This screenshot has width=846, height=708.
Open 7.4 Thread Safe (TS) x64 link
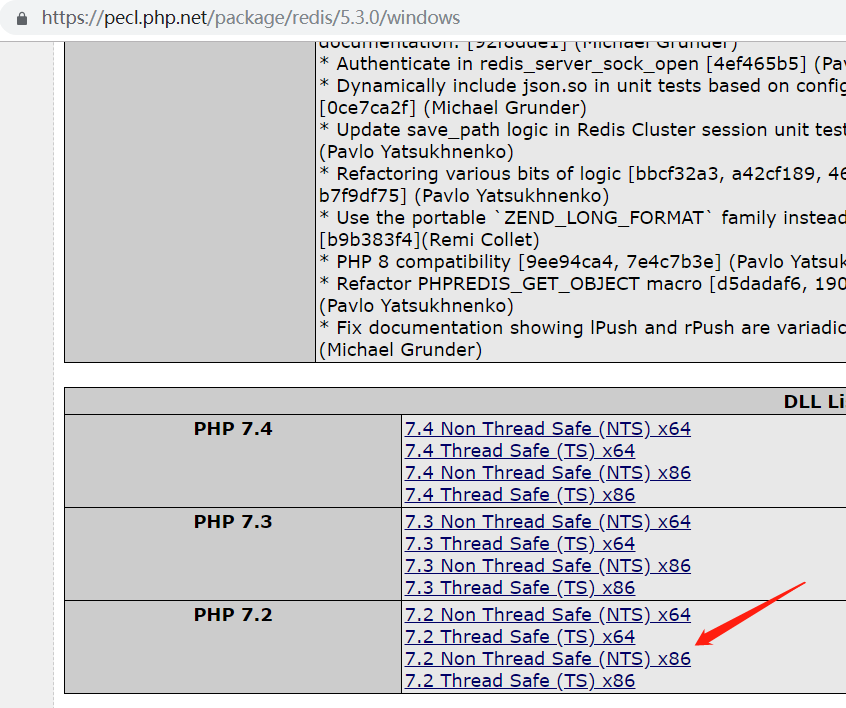coord(520,451)
